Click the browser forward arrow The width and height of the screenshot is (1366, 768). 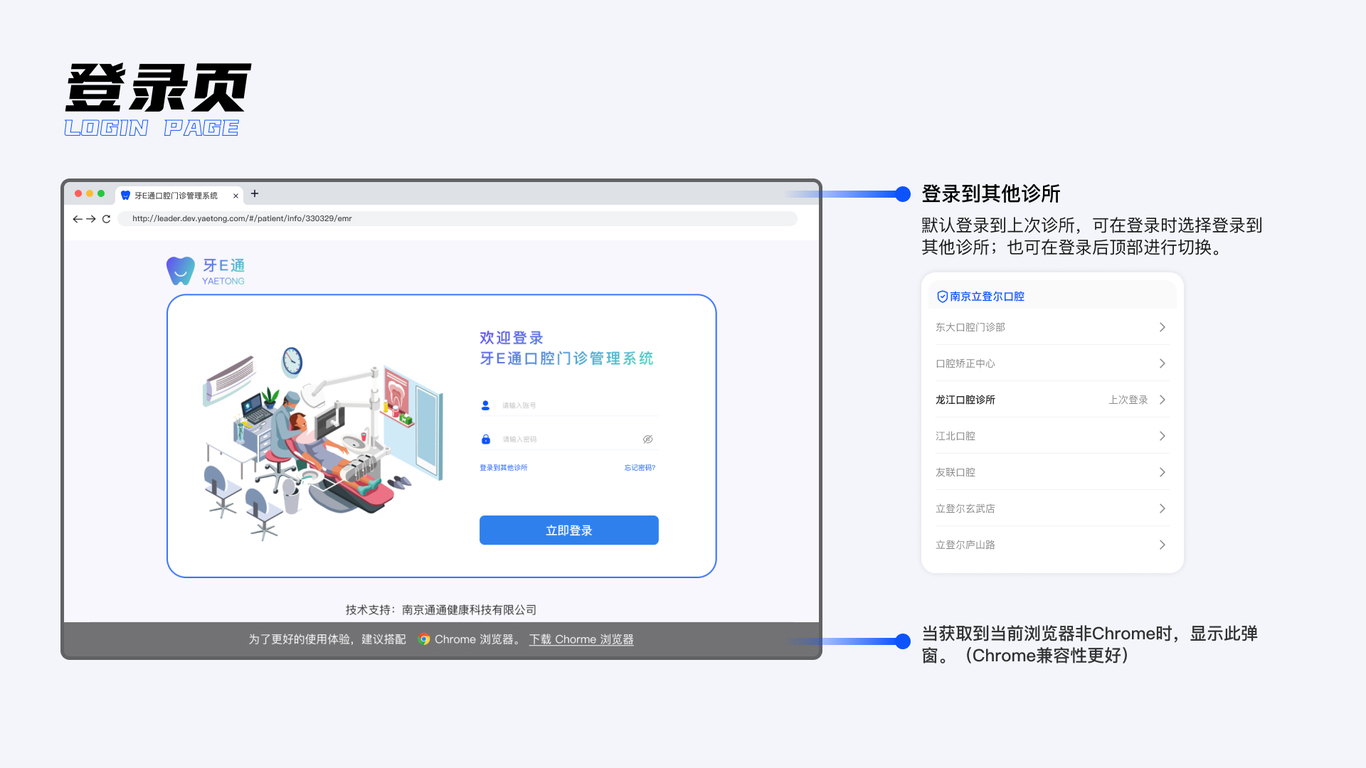[91, 219]
